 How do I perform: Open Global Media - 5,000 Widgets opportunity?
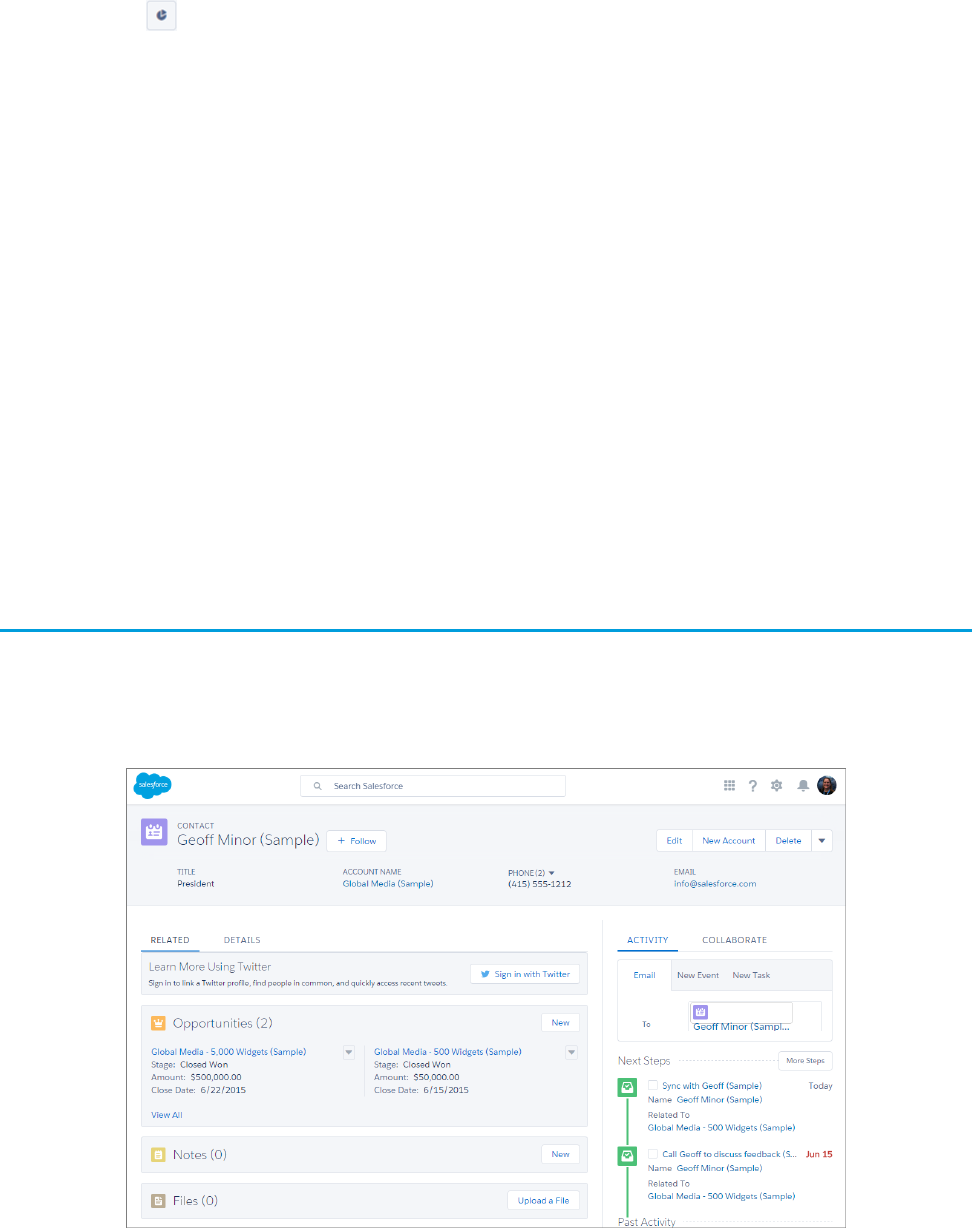(229, 1052)
